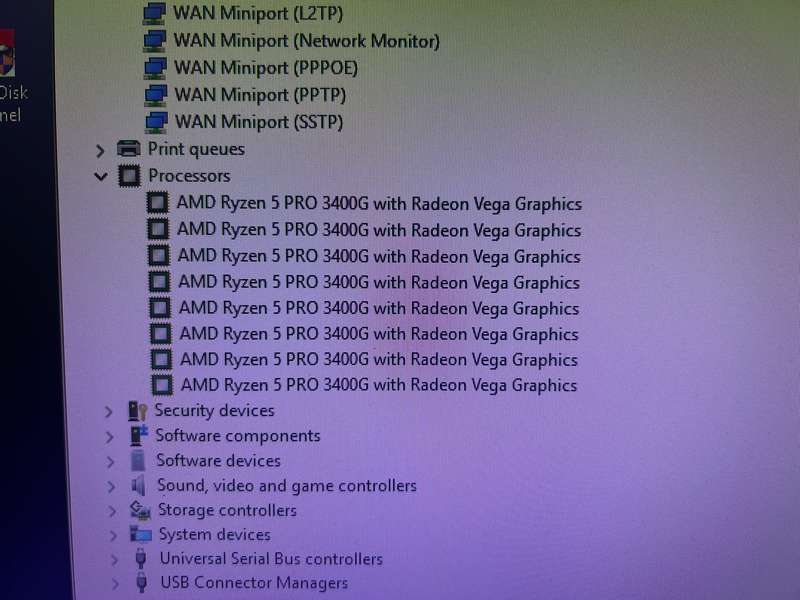This screenshot has height=600, width=800.
Task: Select Sound, video and game controllers label
Action: point(287,486)
